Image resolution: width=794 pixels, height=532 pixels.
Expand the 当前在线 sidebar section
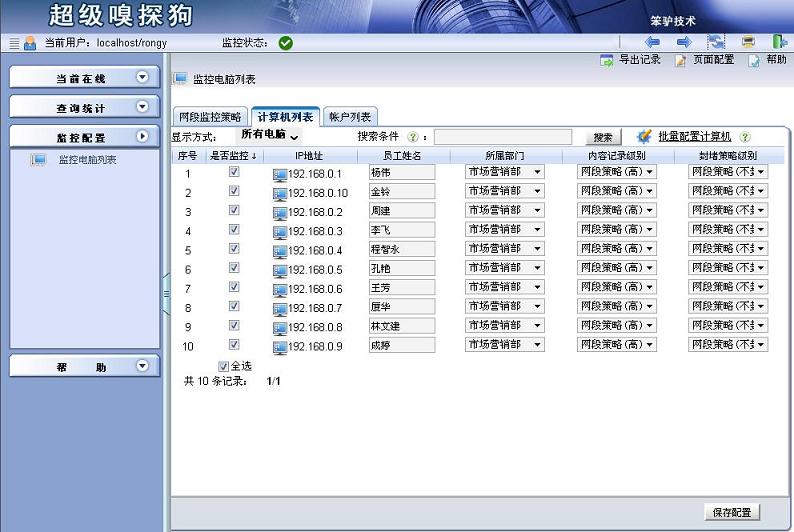(x=142, y=77)
